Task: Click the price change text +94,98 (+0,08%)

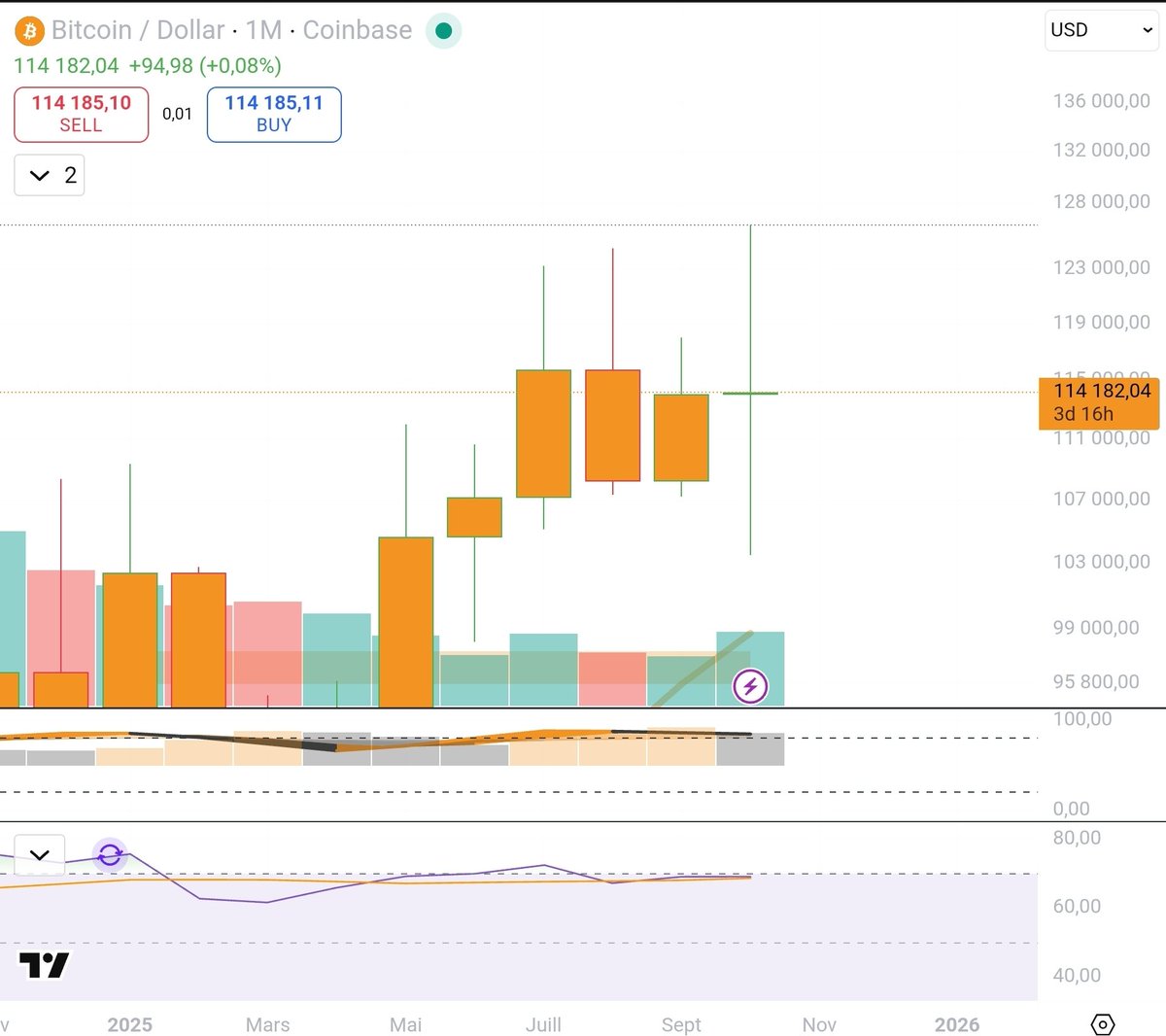Action: tap(205, 66)
